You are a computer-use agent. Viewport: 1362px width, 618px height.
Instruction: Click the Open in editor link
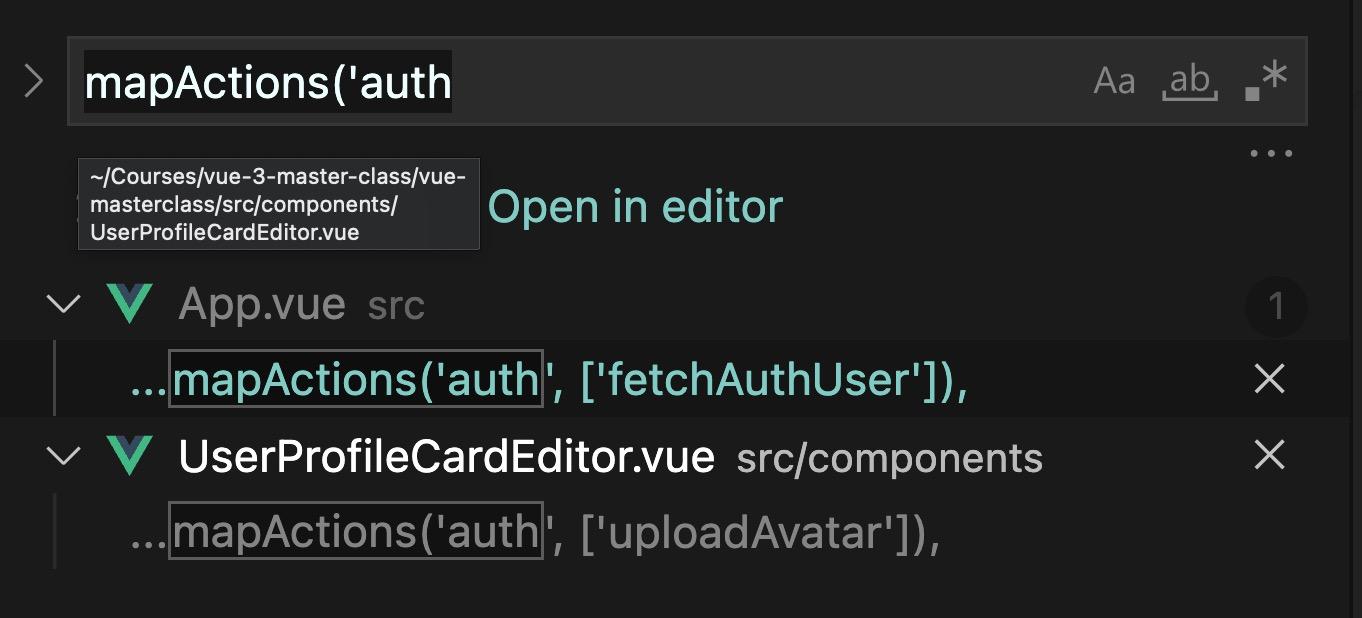635,207
